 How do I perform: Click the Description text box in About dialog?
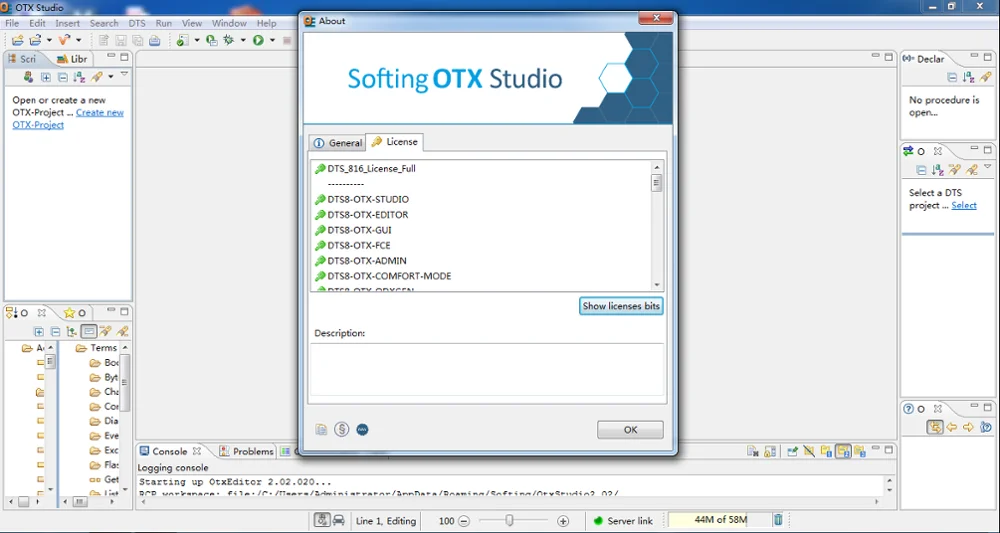[x=487, y=370]
